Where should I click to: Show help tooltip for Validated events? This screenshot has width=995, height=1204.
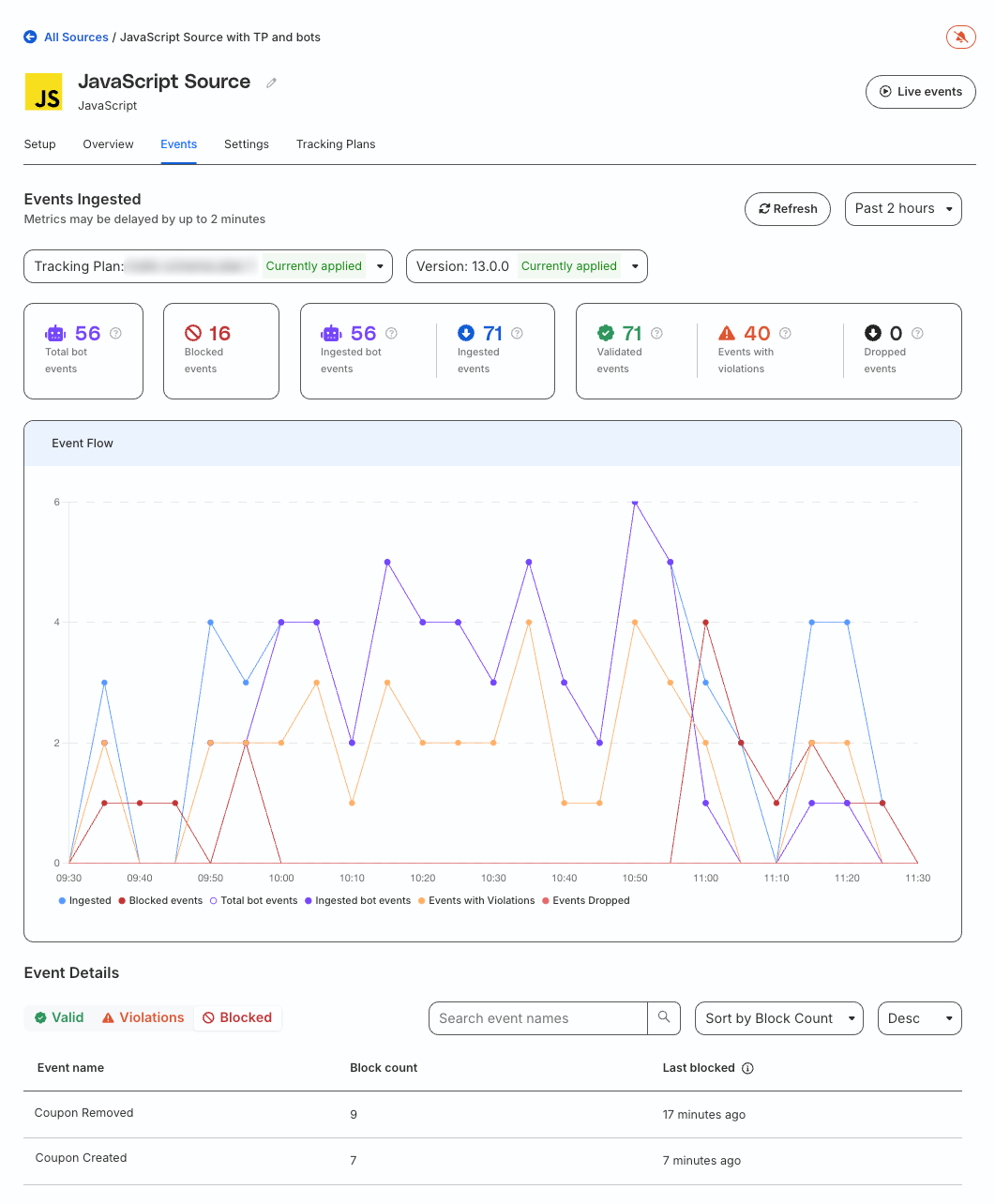click(656, 333)
